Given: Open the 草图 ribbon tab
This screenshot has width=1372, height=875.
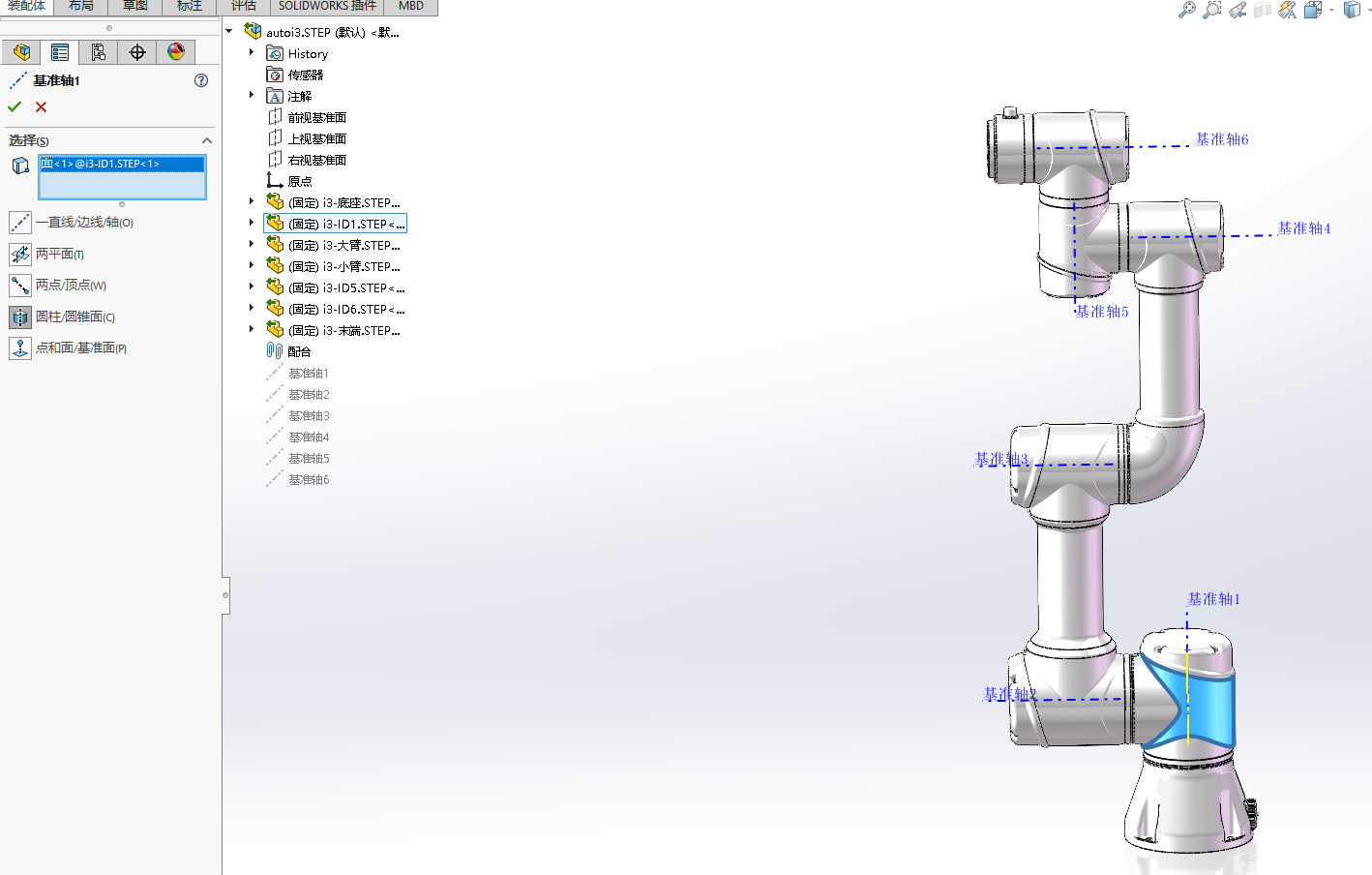Looking at the screenshot, I should pos(135,7).
